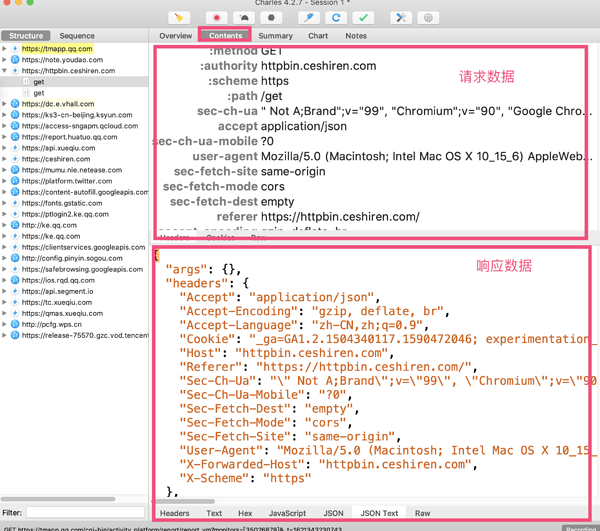Click the green checkmark validate icon
This screenshot has width=600, height=531.
click(363, 17)
